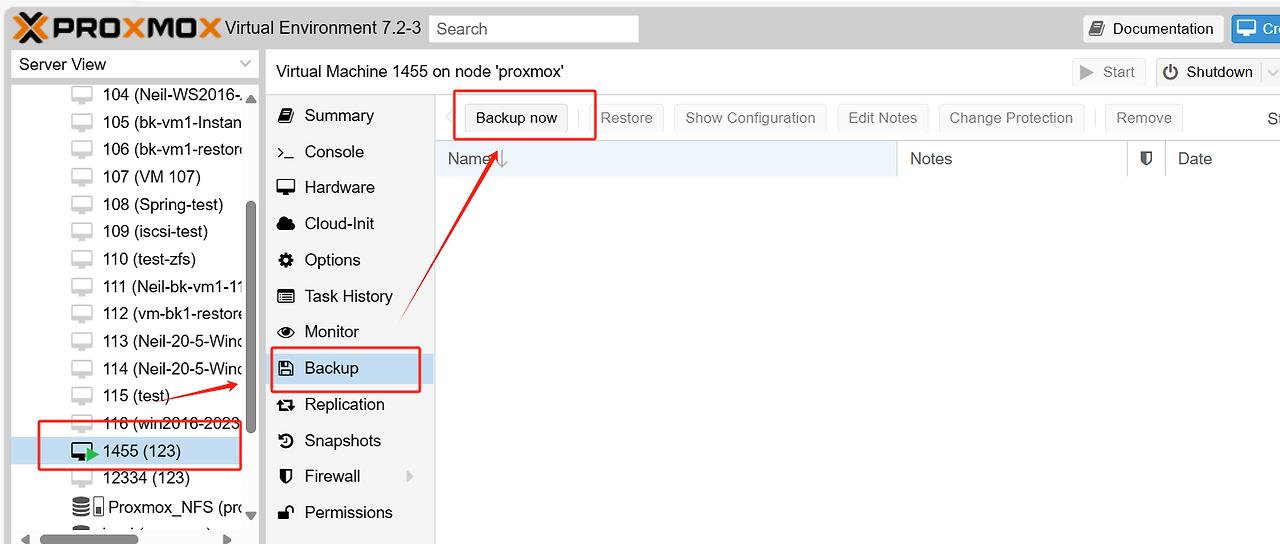Viewport: 1280px width, 544px height.
Task: Click the VM icon for 109 (iscsi-test)
Action: coord(82,231)
